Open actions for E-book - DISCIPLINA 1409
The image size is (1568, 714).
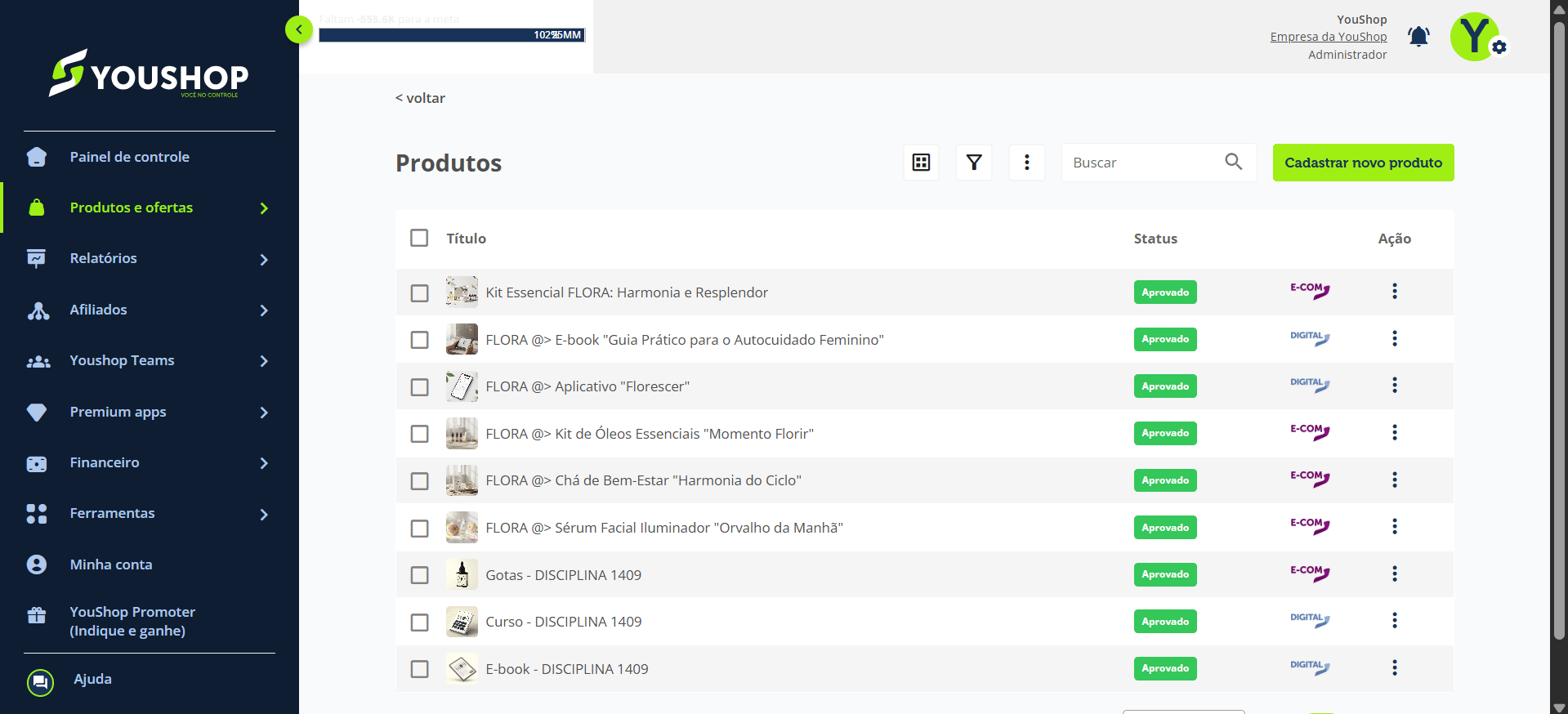click(x=1395, y=667)
